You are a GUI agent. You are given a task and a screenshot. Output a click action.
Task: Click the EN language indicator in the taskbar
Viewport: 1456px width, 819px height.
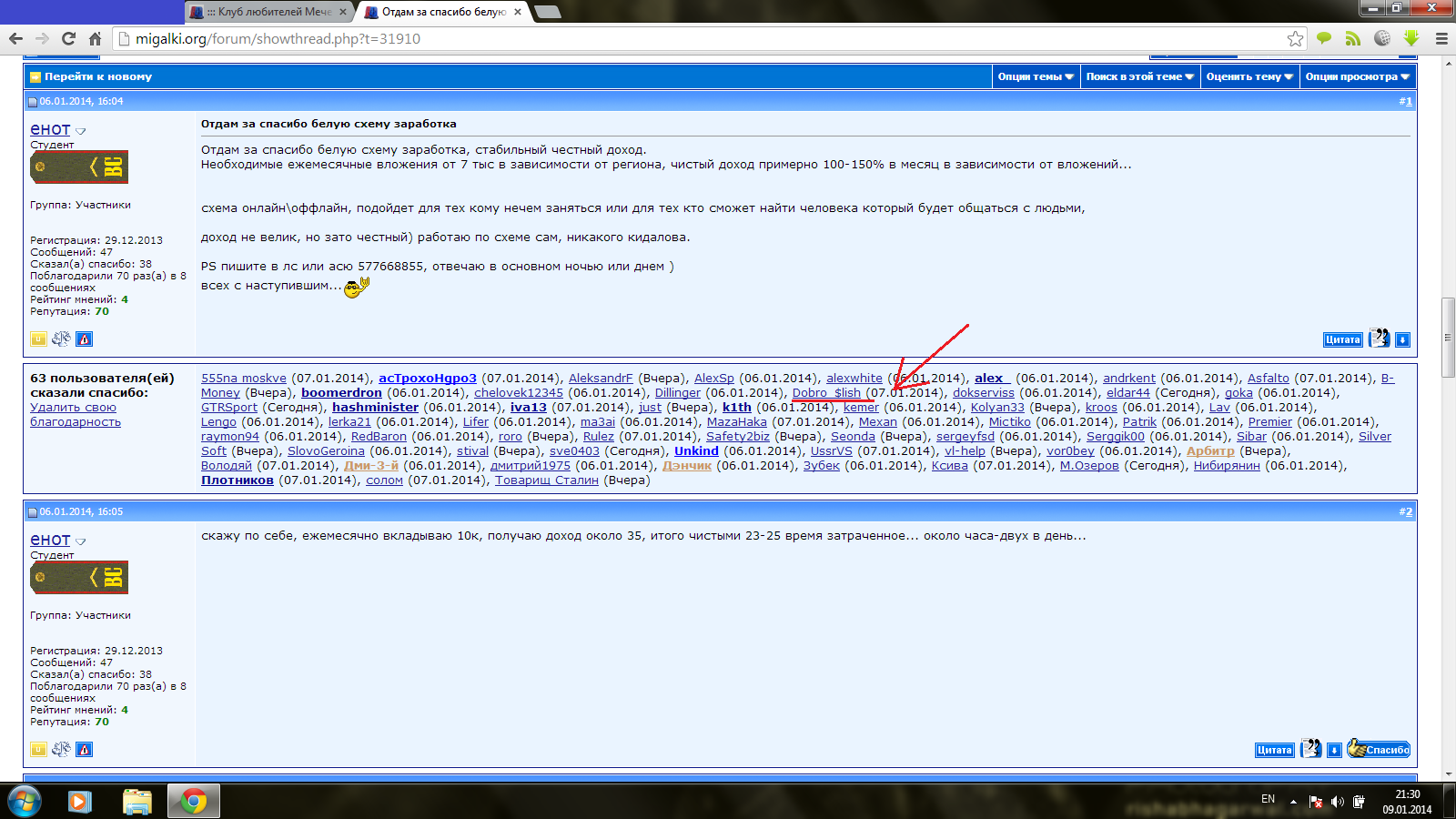click(x=1268, y=799)
